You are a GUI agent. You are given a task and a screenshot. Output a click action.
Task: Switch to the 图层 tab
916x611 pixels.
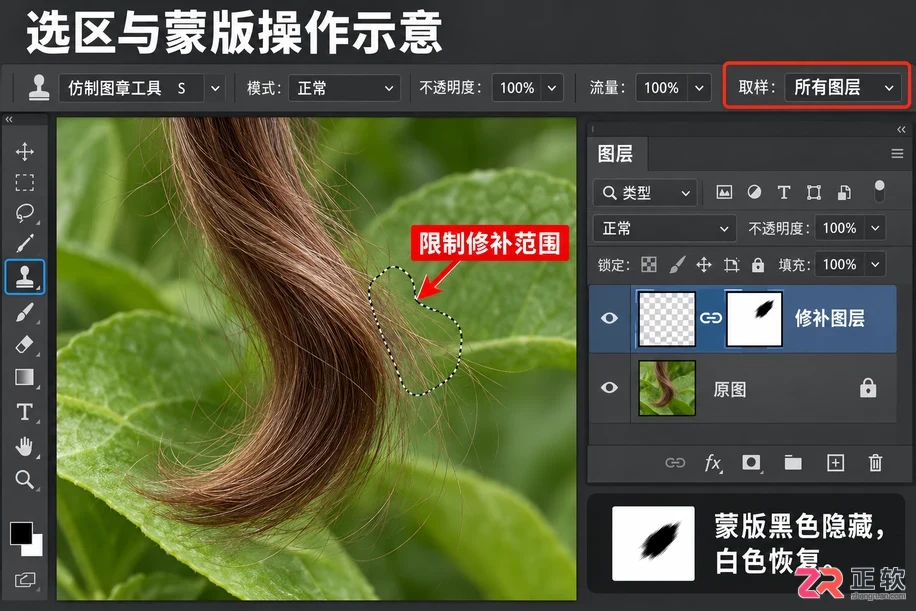click(x=616, y=154)
